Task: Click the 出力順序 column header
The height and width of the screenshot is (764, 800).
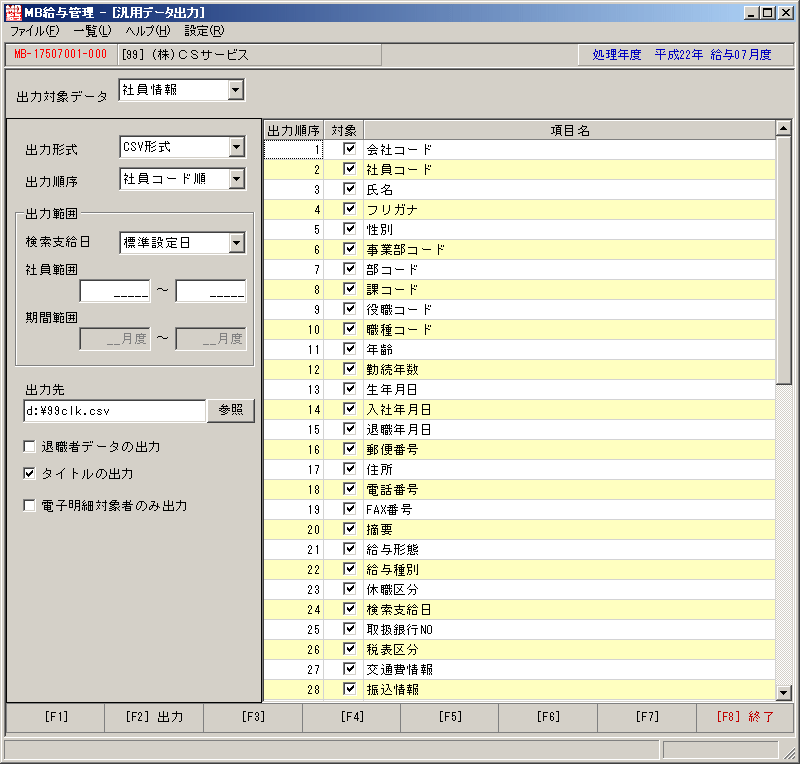Action: pos(293,131)
